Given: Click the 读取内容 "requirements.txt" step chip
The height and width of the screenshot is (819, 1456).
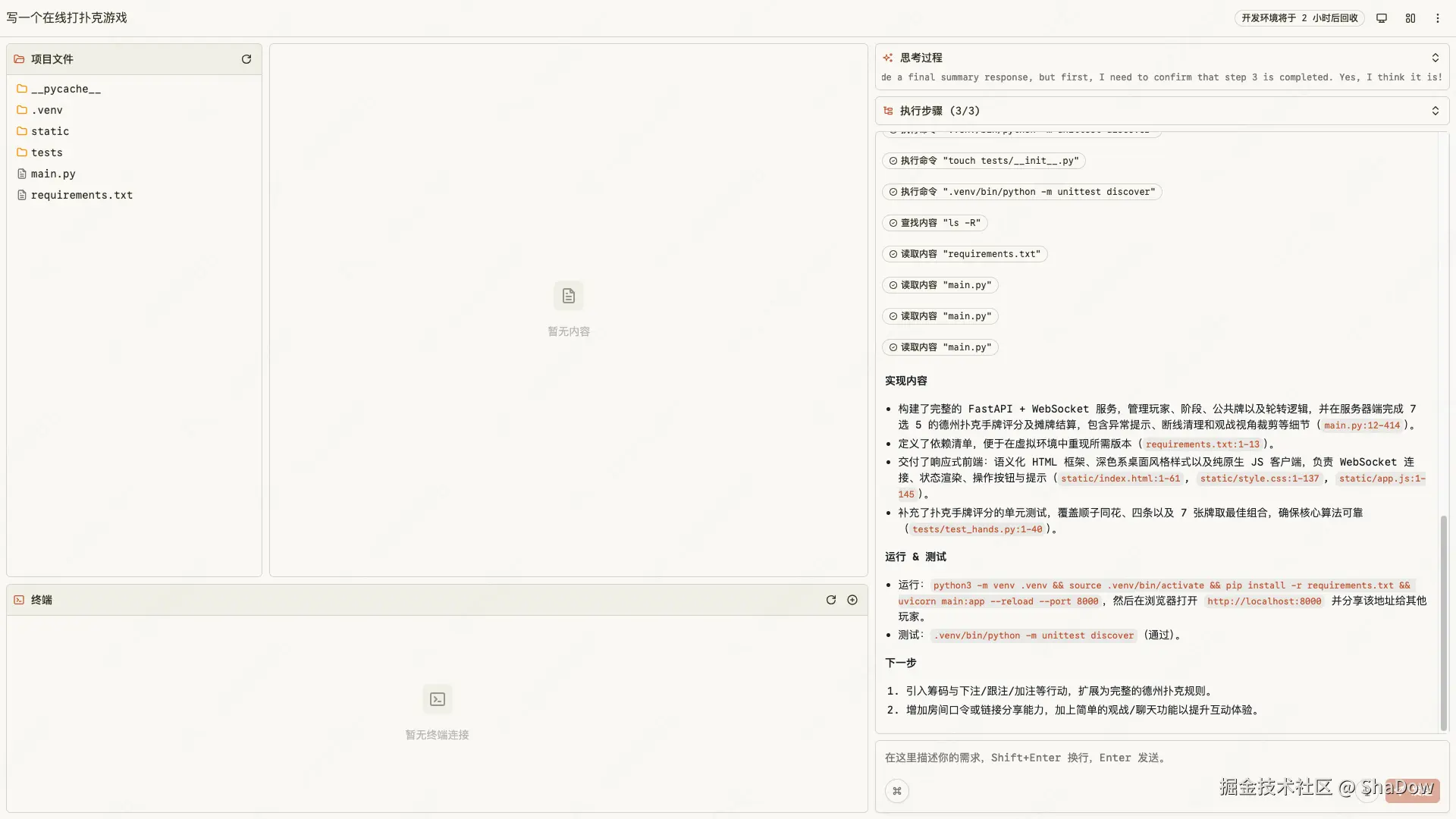Looking at the screenshot, I should point(965,254).
